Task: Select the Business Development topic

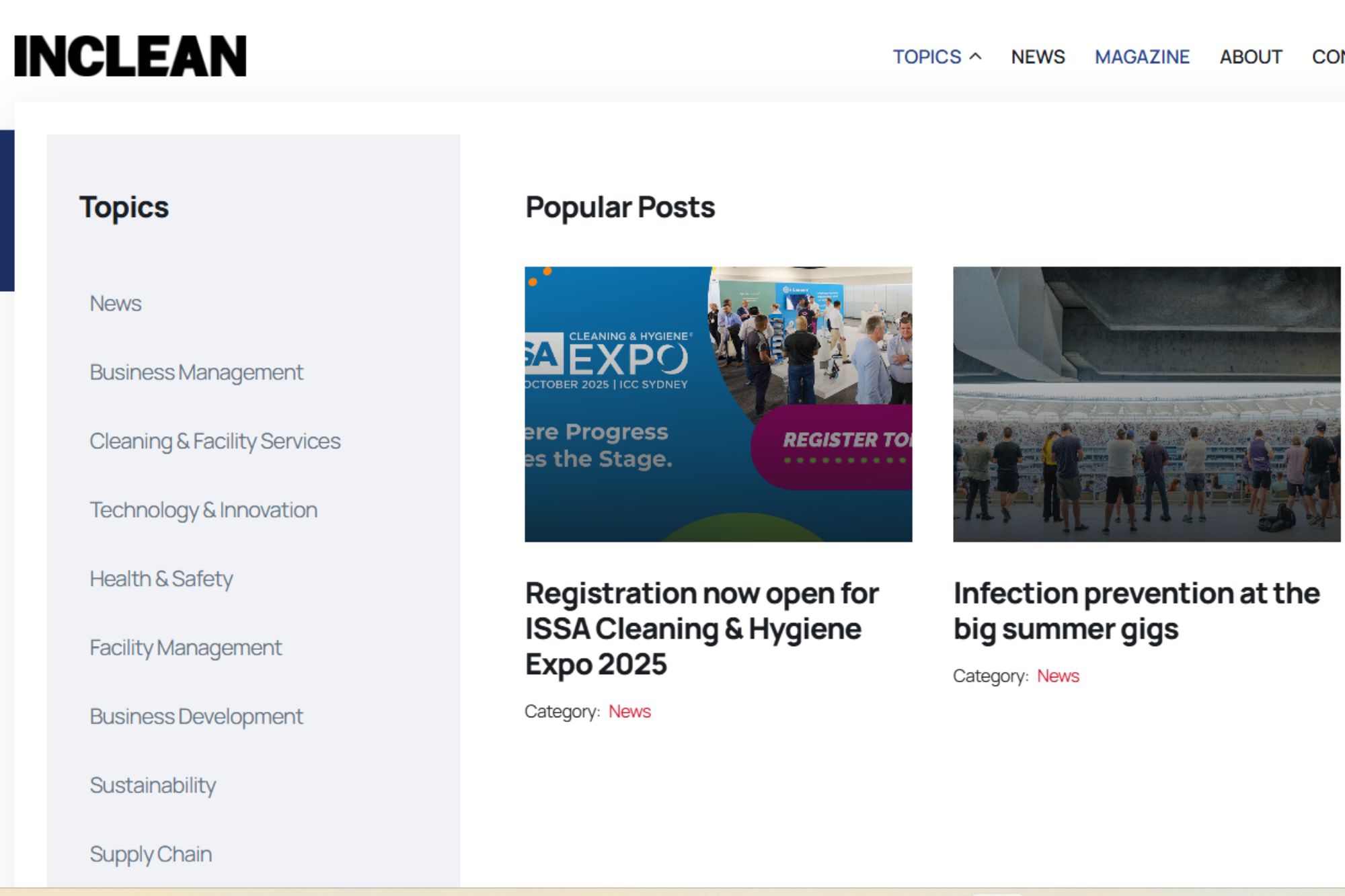Action: [x=196, y=717]
